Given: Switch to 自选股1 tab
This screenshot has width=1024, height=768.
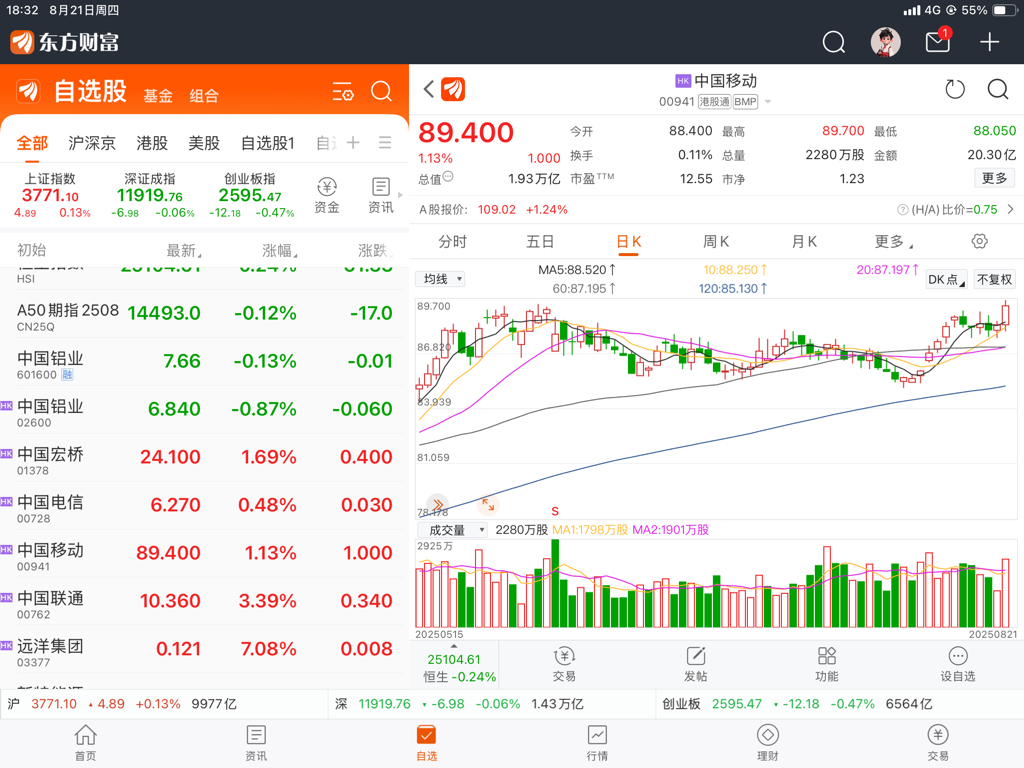Looking at the screenshot, I should coord(268,142).
